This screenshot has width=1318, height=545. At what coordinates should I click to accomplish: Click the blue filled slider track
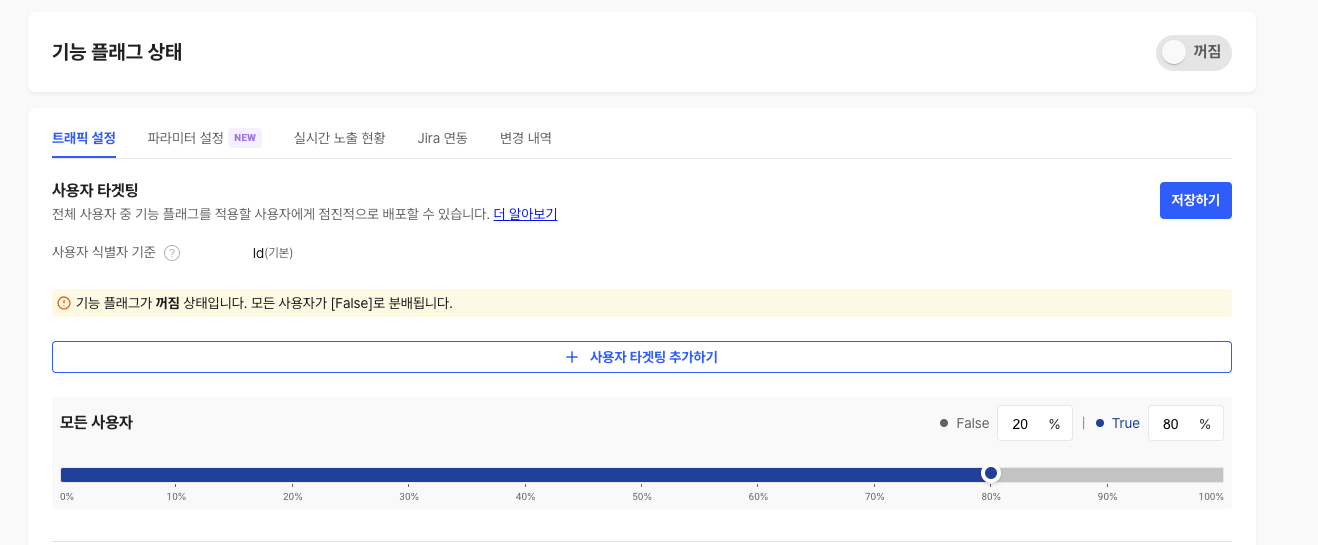pyautogui.click(x=521, y=474)
